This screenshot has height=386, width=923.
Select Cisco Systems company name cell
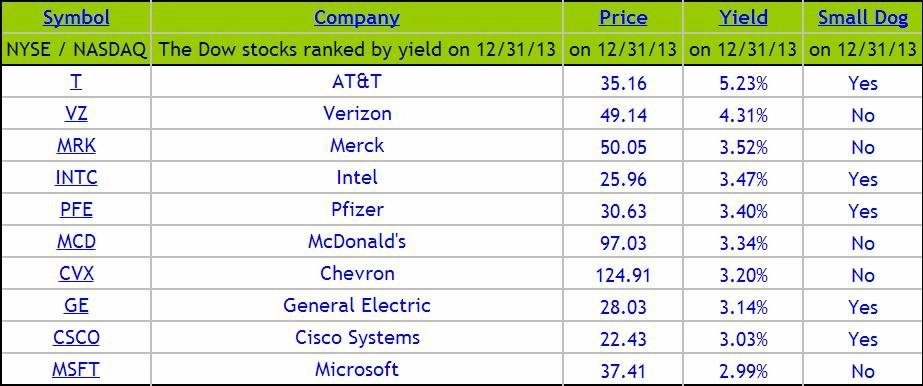pyautogui.click(x=357, y=338)
